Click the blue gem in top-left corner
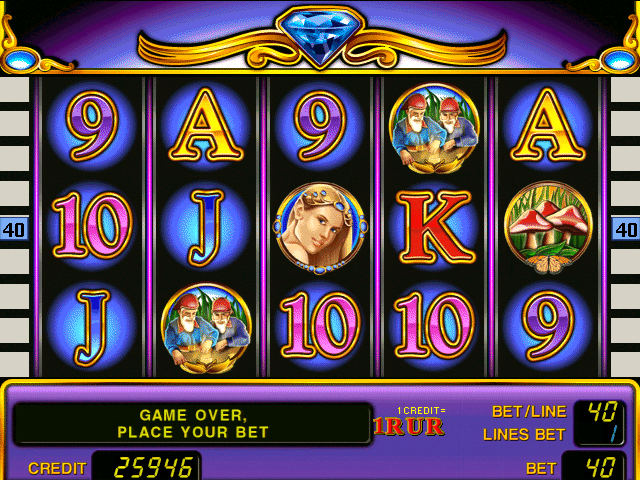Screen dimensions: 640x480 tap(20, 61)
